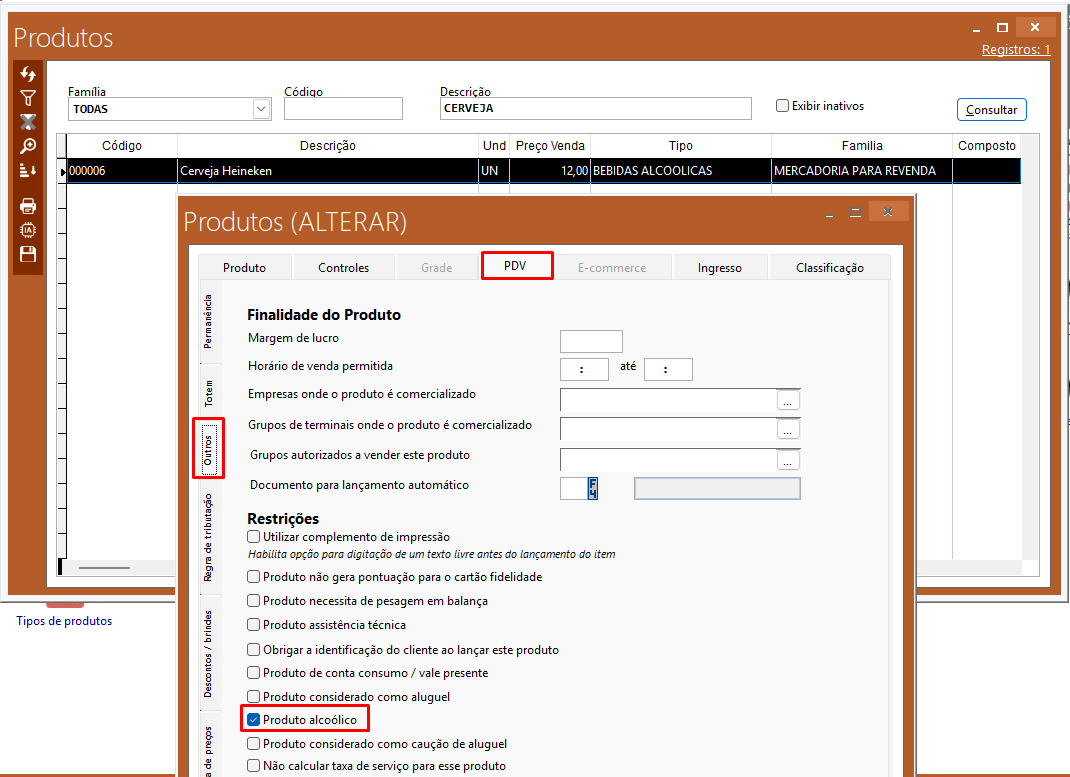This screenshot has height=777, width=1070.
Task: Click the floppy disk save icon
Action: 28,254
